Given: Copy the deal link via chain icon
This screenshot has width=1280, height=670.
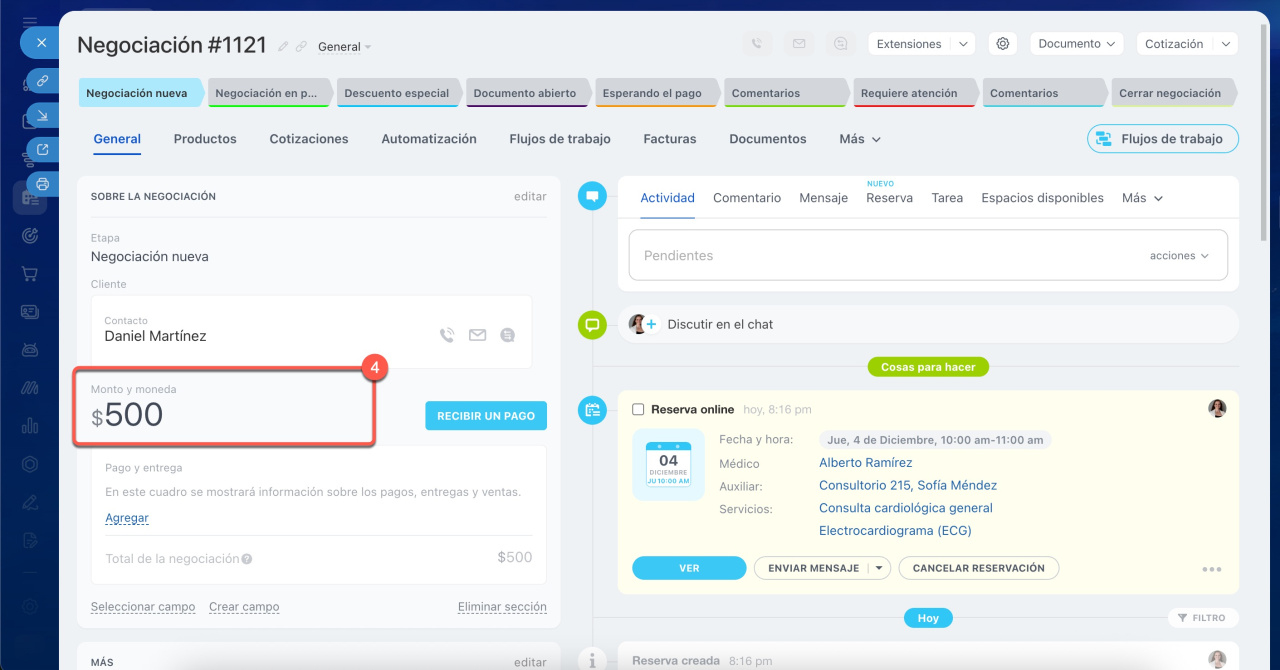Looking at the screenshot, I should (x=301, y=47).
